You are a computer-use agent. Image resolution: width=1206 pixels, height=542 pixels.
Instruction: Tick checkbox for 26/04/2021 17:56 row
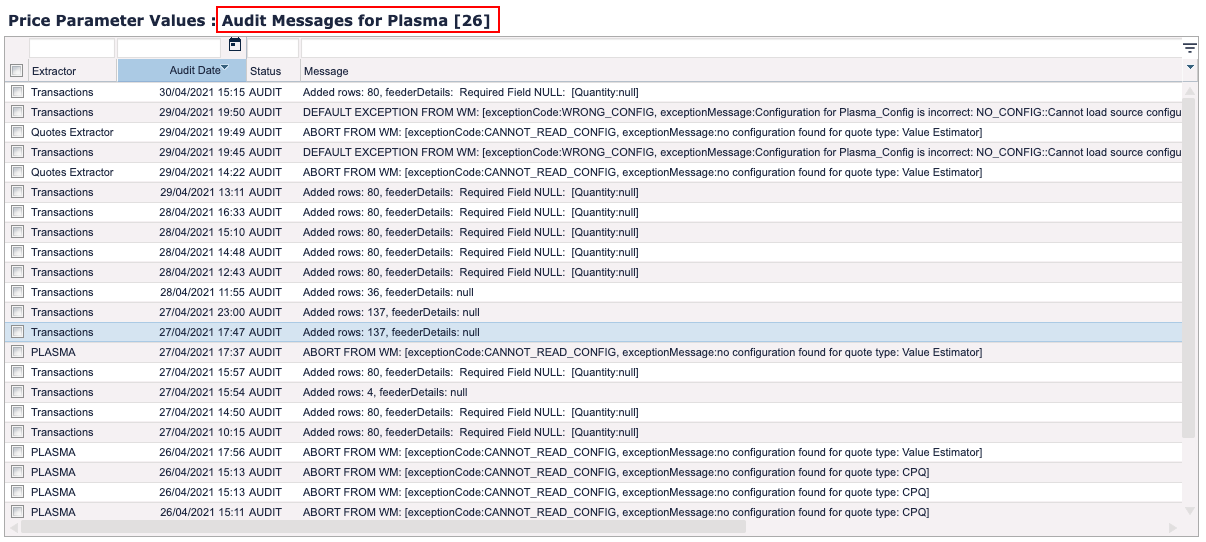pos(17,452)
